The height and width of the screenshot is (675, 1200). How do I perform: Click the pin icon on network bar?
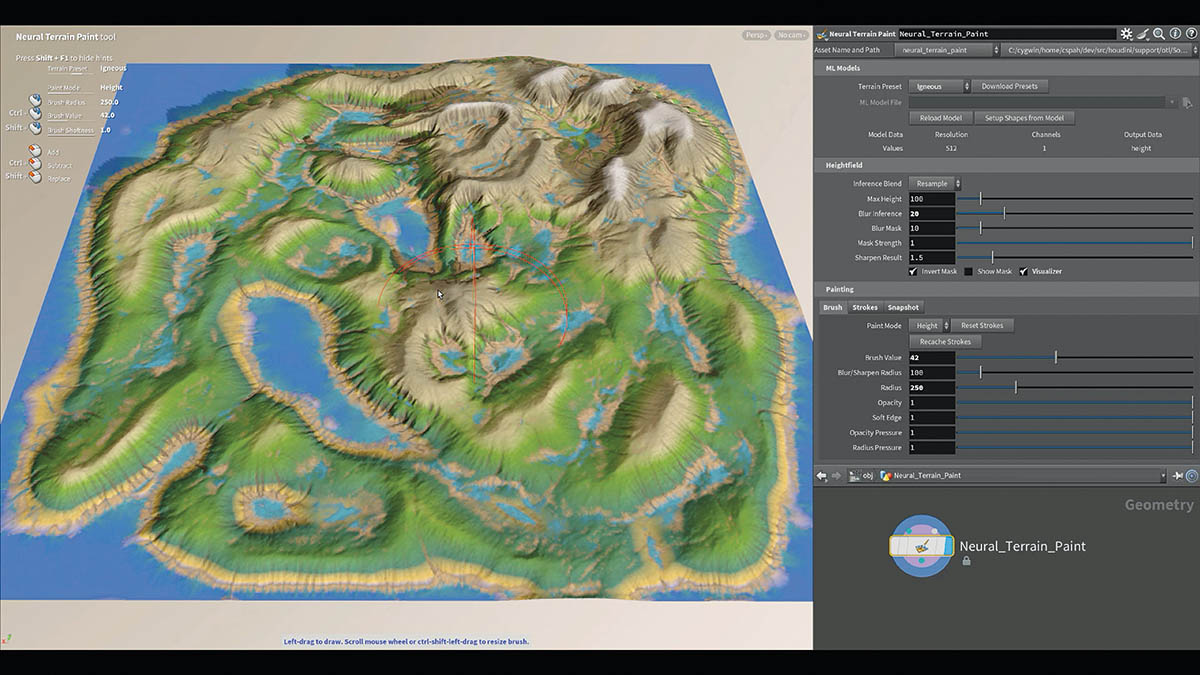[x=1178, y=476]
